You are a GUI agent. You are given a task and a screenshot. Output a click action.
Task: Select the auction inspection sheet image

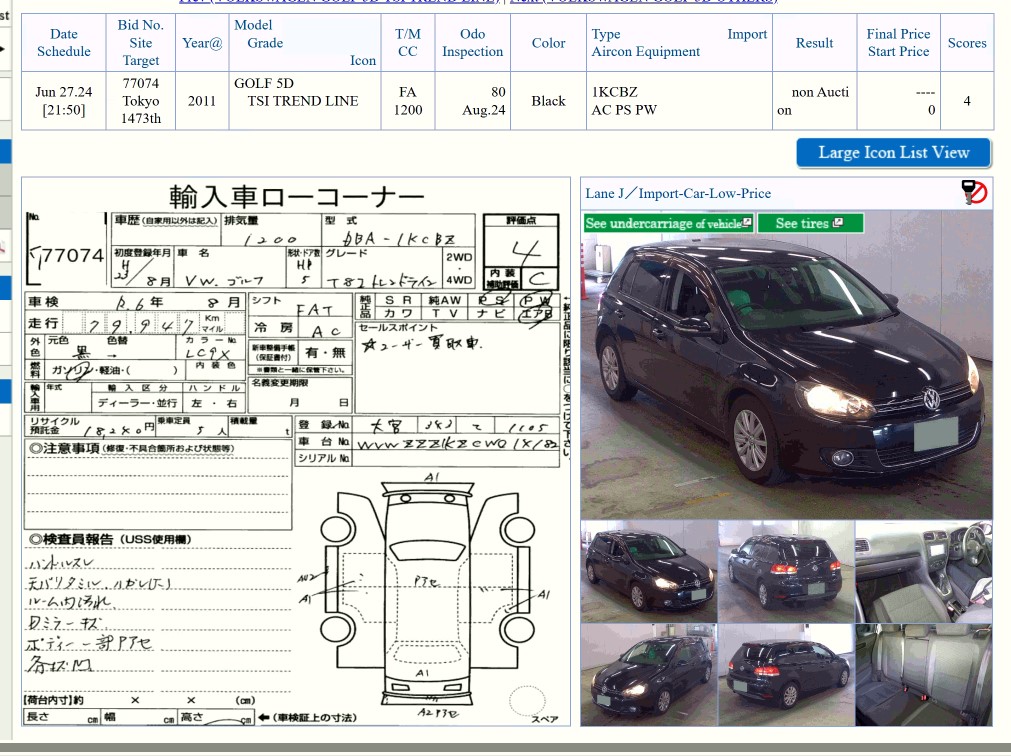click(295, 450)
